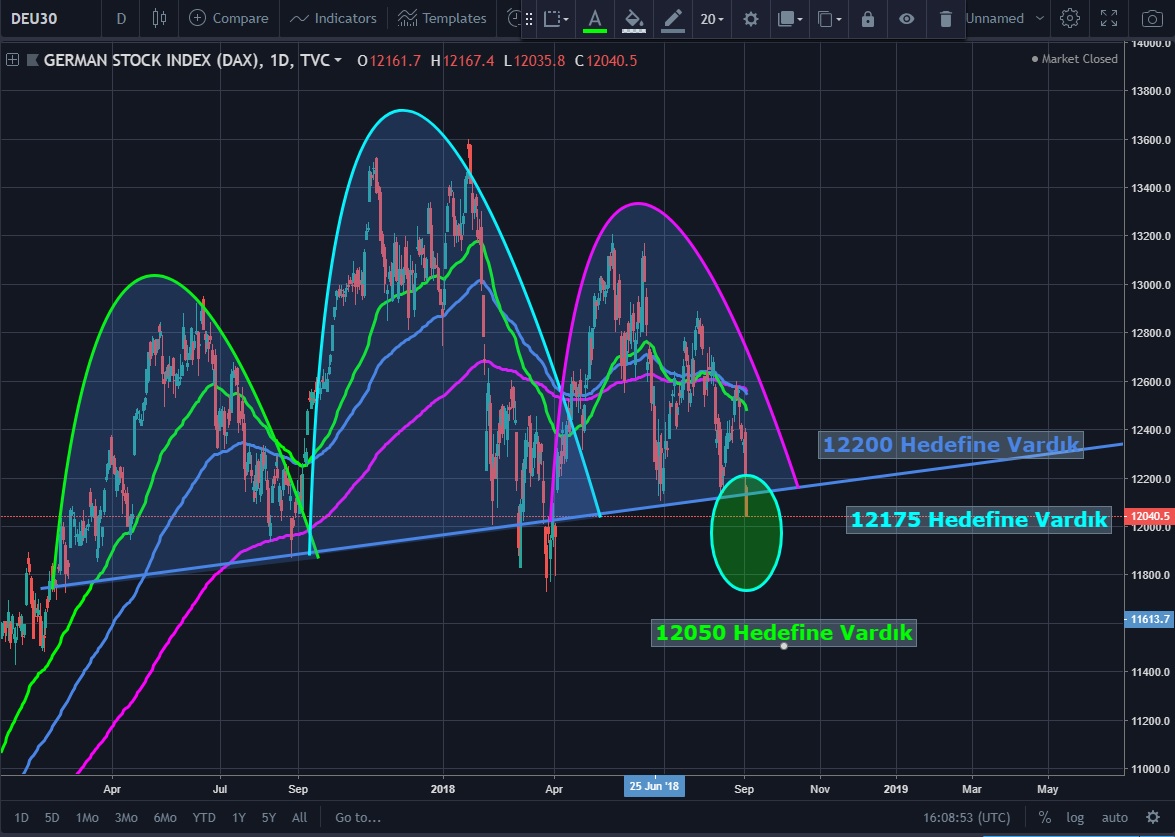Delete the selected drawing with trash icon
The image size is (1175, 837).
tap(945, 18)
